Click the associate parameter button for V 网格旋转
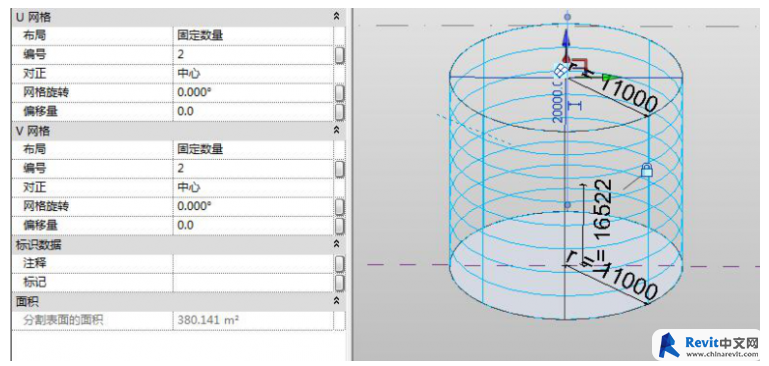 coord(339,207)
